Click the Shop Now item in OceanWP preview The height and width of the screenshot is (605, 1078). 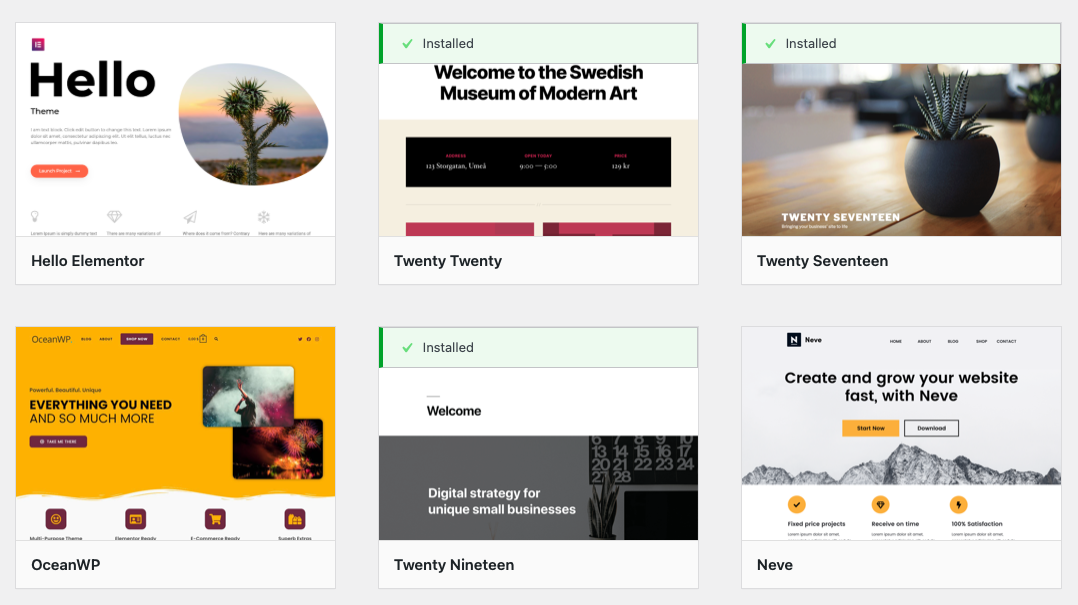pyautogui.click(x=135, y=339)
